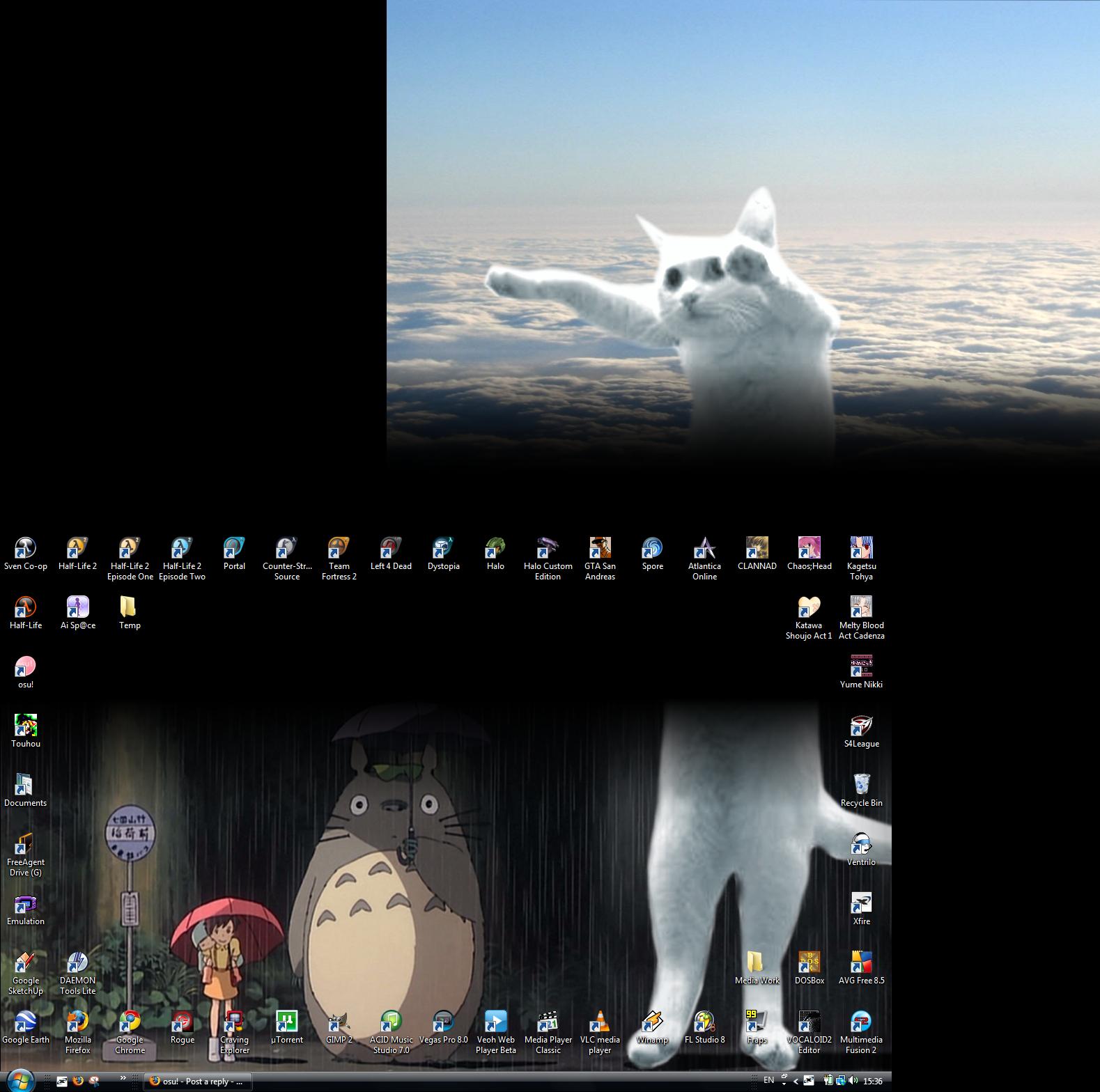Click the S4League shortcut icon

[x=862, y=731]
